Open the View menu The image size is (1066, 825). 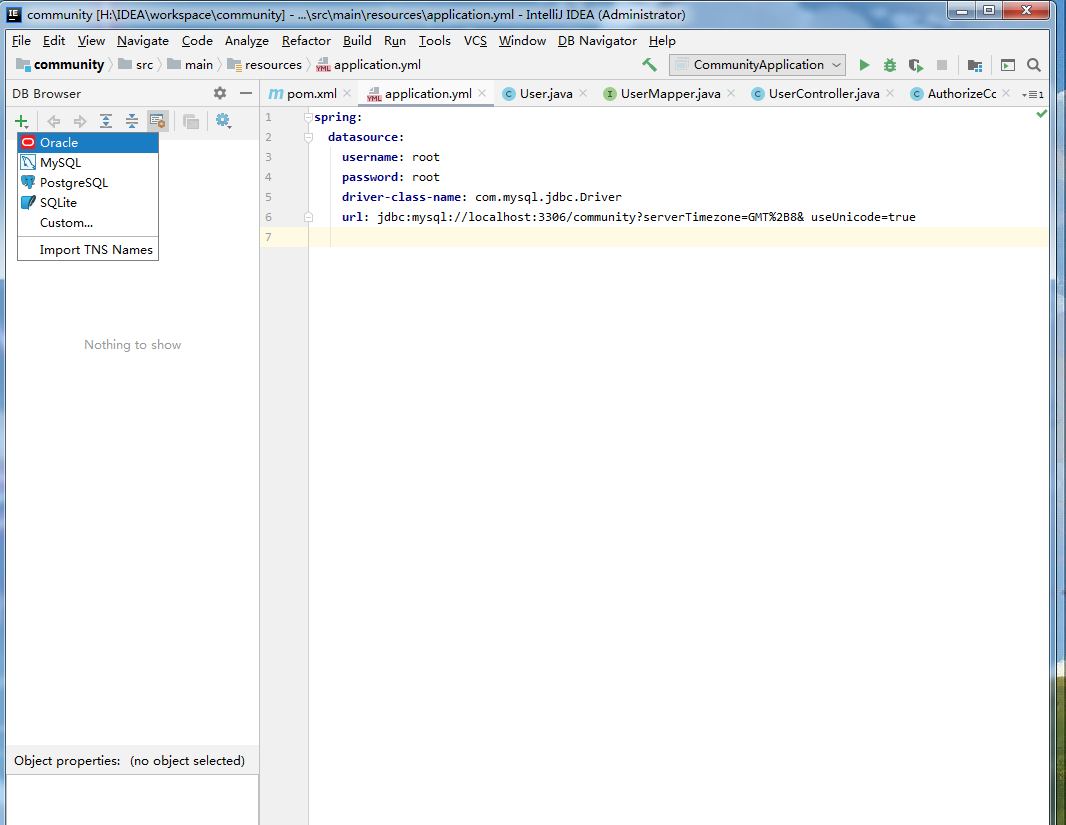[x=91, y=41]
